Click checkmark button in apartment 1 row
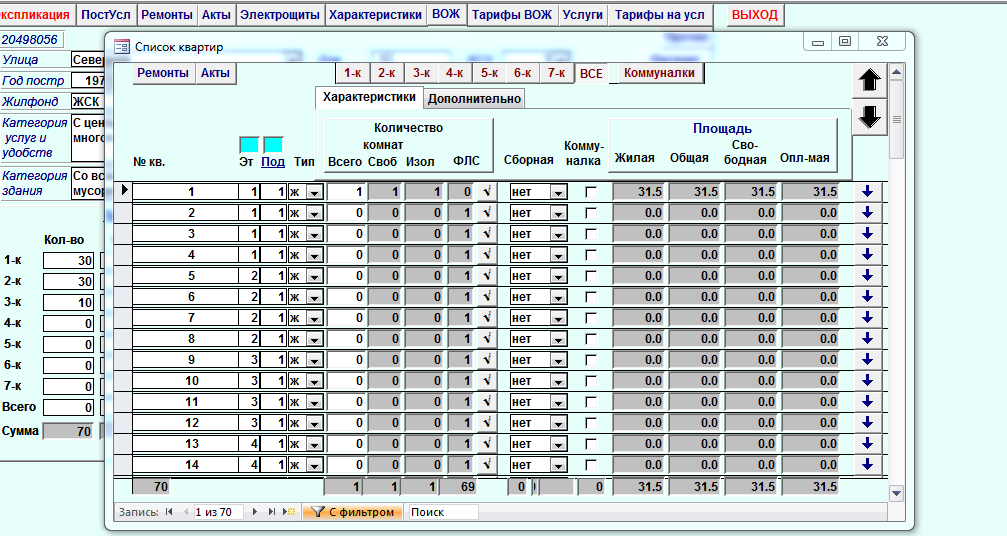This screenshot has width=1007, height=536. [x=486, y=191]
